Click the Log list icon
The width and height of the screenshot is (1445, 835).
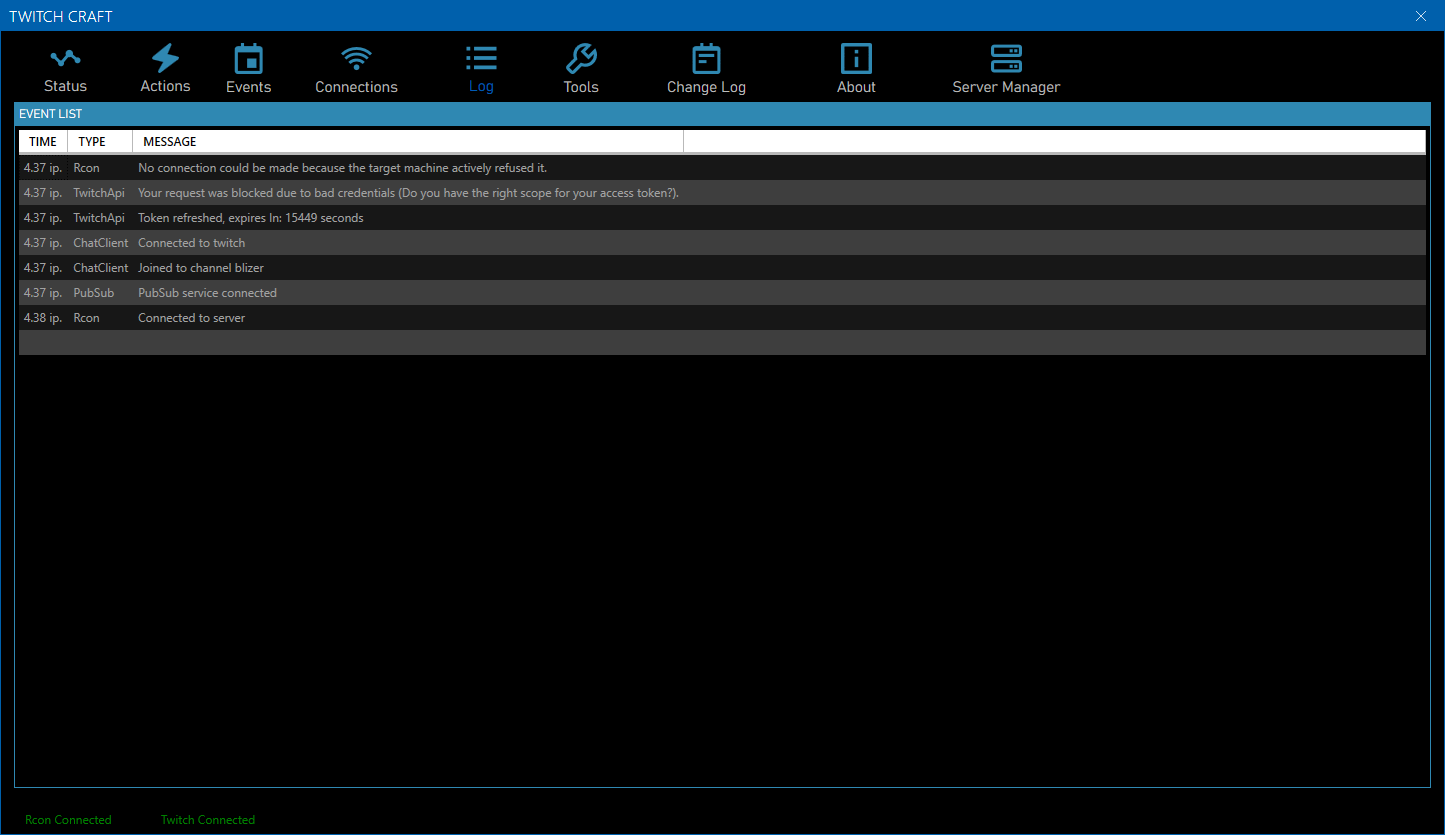point(481,59)
